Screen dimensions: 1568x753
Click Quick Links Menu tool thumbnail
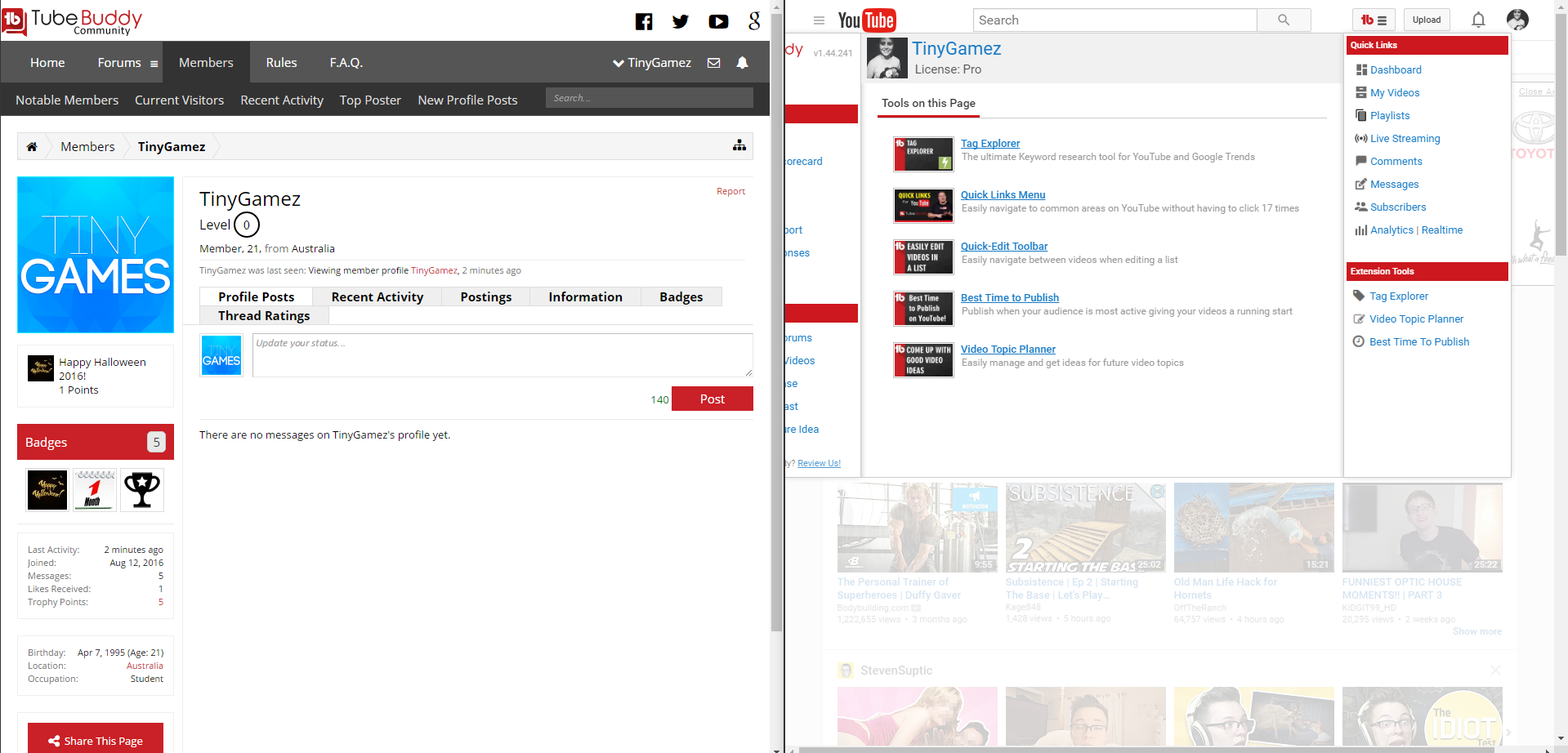coord(923,206)
